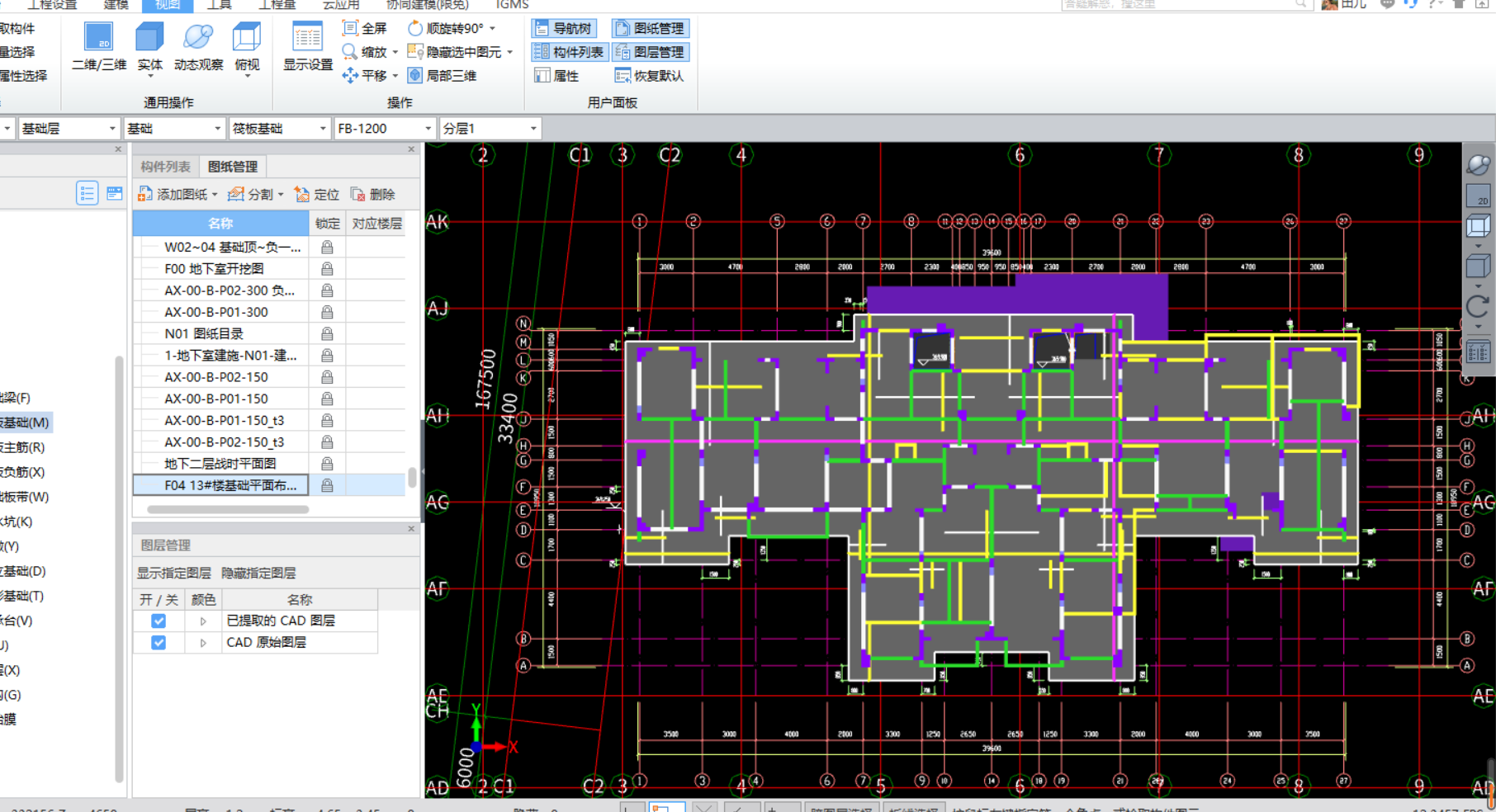
Task: Click the 对应楼层 column header
Action: click(376, 224)
